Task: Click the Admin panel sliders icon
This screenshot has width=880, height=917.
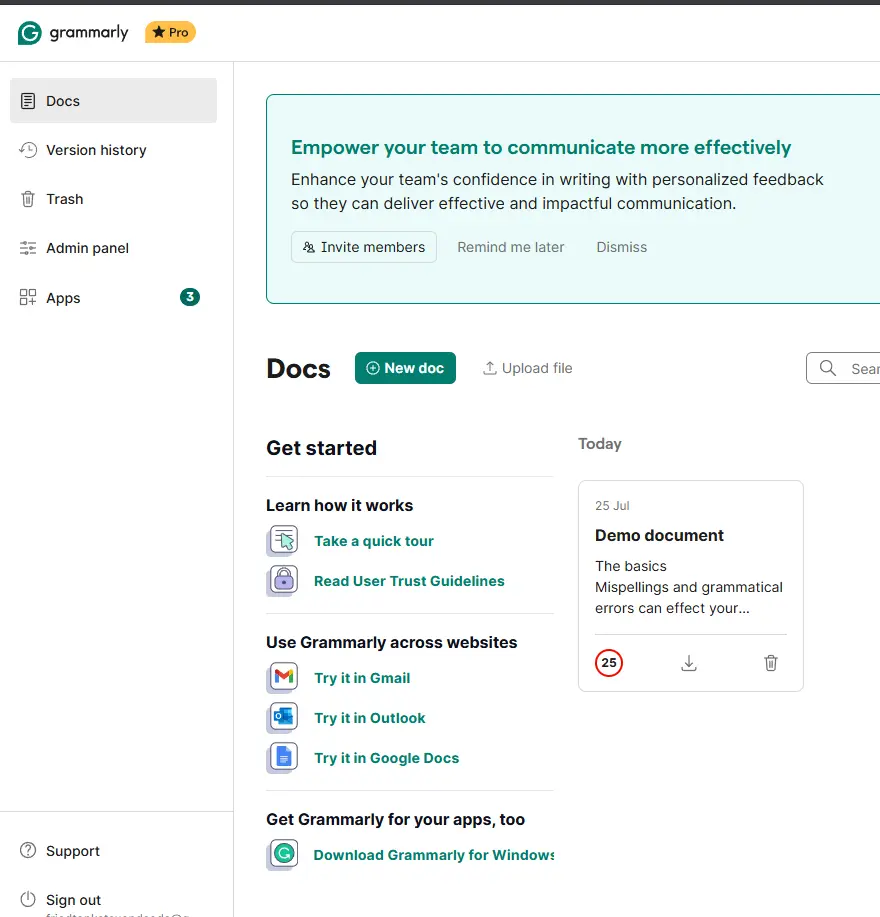Action: click(x=27, y=249)
